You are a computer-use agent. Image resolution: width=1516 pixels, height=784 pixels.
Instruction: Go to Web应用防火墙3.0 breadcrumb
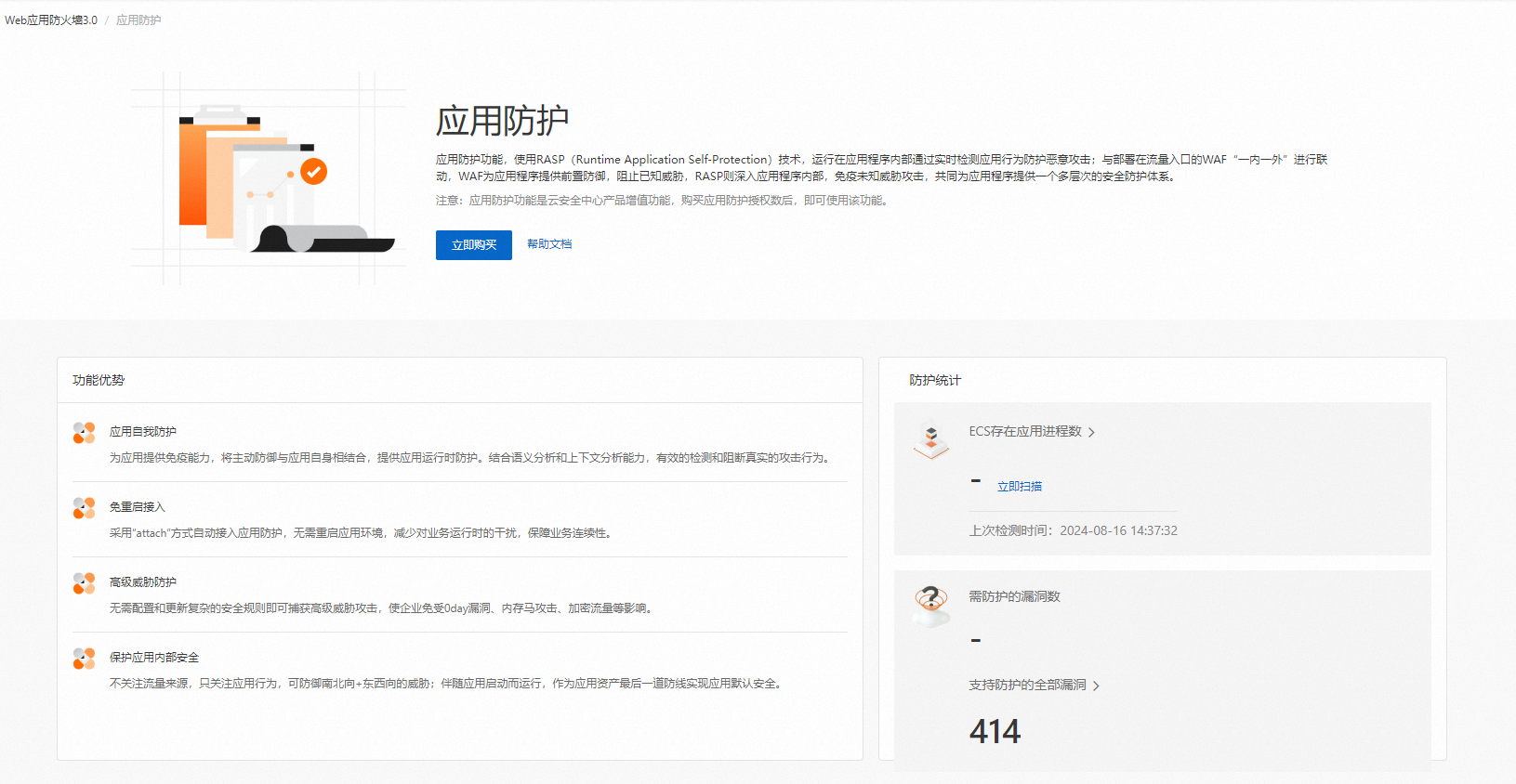[x=51, y=20]
